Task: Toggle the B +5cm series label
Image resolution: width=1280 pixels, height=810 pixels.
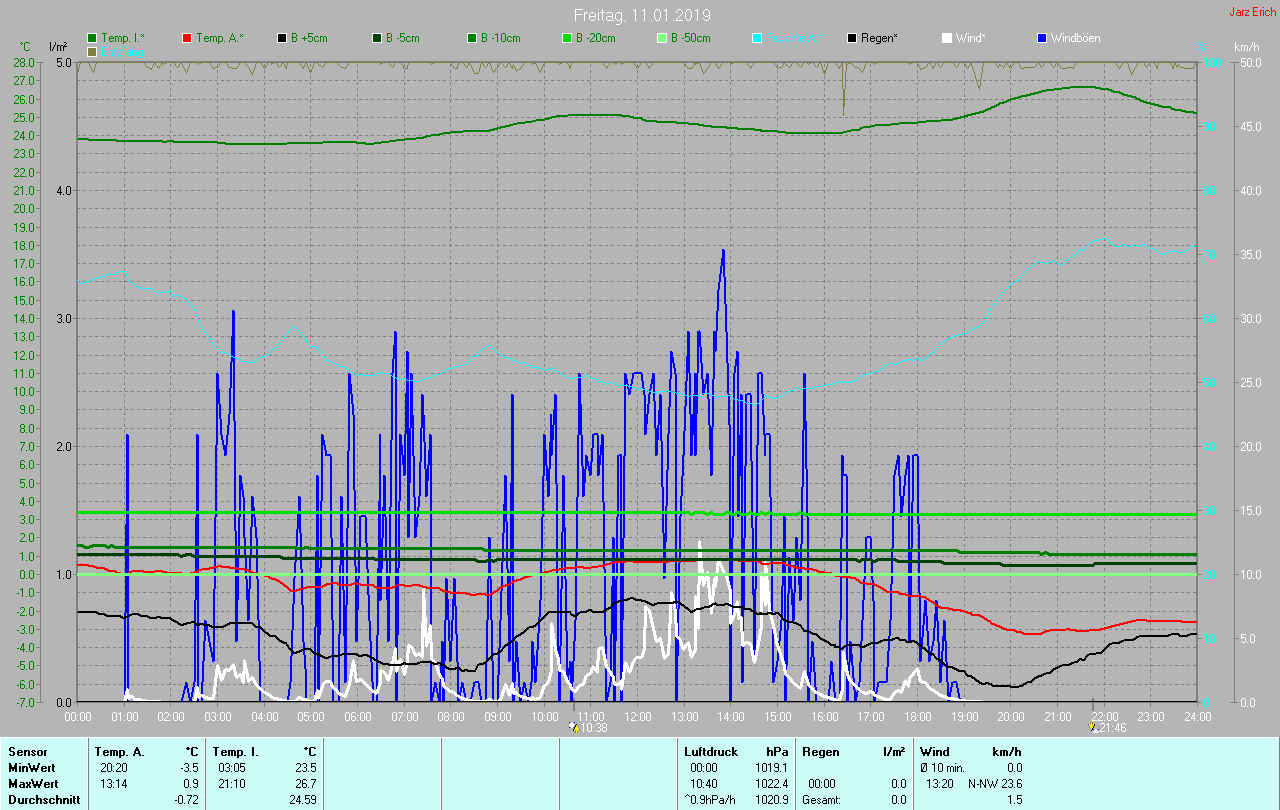Action: 309,38
